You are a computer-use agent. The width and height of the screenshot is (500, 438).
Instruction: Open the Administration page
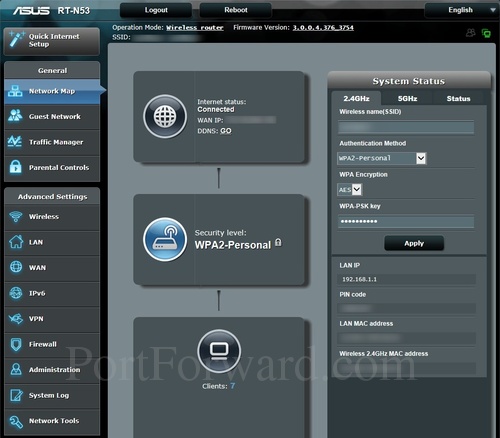click(52, 370)
